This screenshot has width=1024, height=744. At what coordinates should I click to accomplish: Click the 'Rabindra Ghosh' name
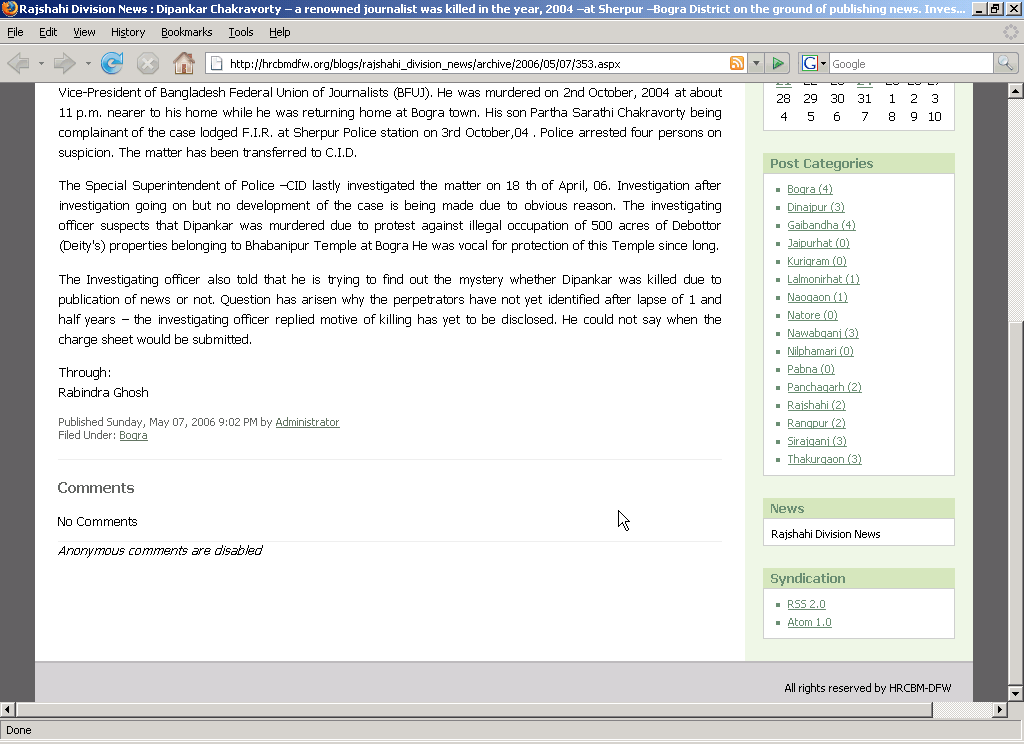point(103,393)
